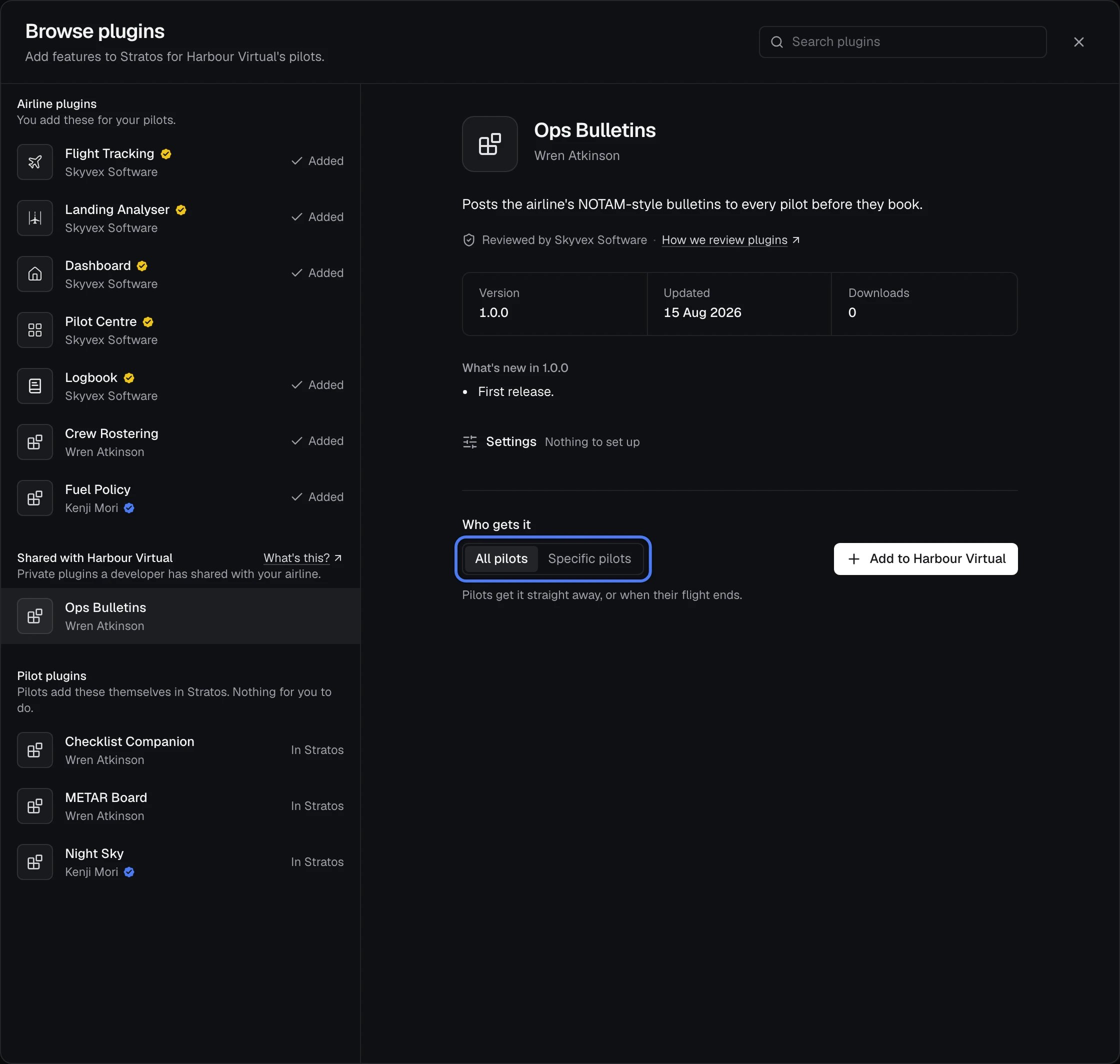
Task: Click the blue verified badge next to Night Sky's Kenji Mori
Action: pyautogui.click(x=129, y=872)
